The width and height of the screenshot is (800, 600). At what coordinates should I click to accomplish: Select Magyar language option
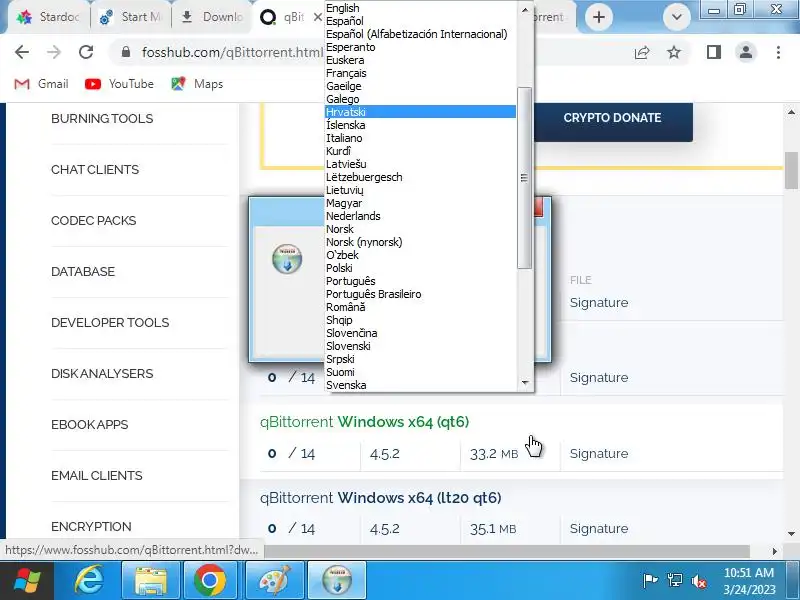(420, 203)
